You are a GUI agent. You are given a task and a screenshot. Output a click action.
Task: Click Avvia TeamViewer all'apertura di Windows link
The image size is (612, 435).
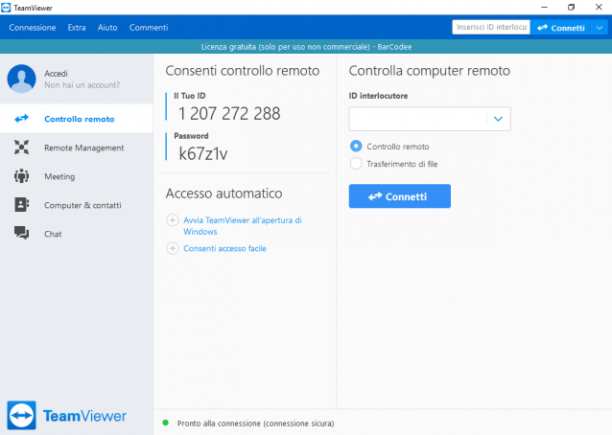[x=242, y=225]
